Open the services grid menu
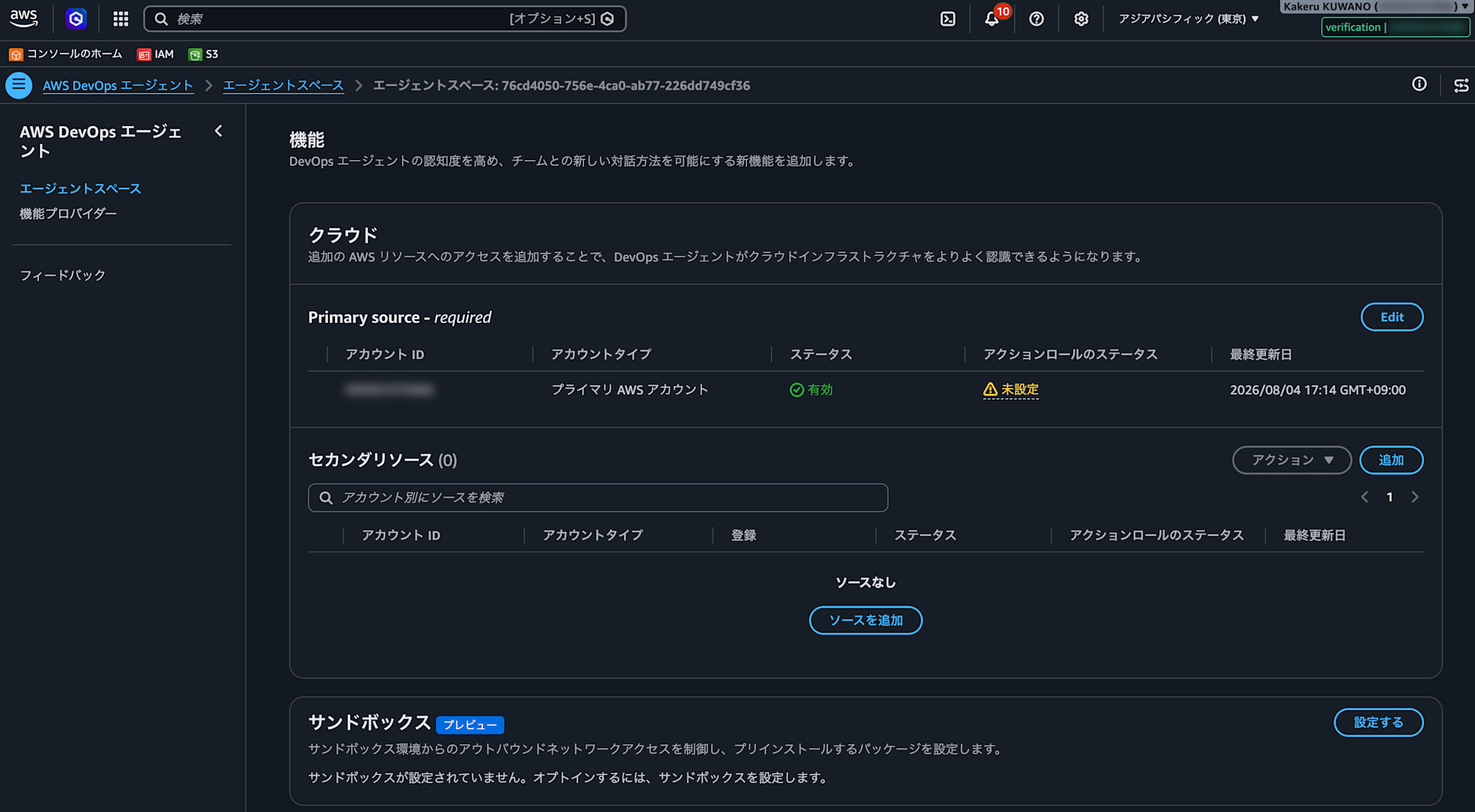 point(121,18)
